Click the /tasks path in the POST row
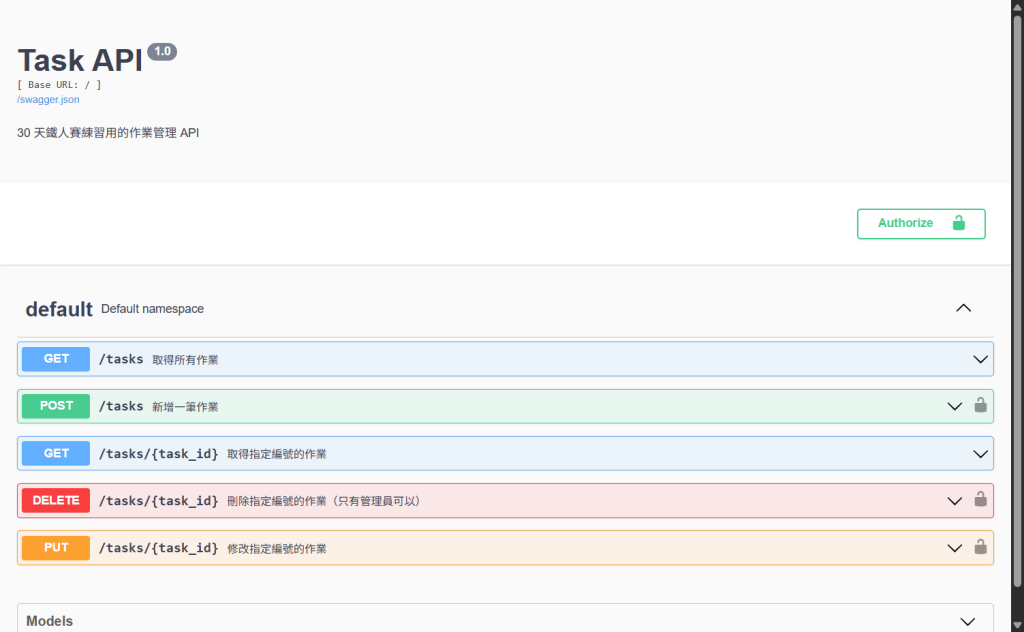This screenshot has height=632, width=1024. pyautogui.click(x=121, y=406)
